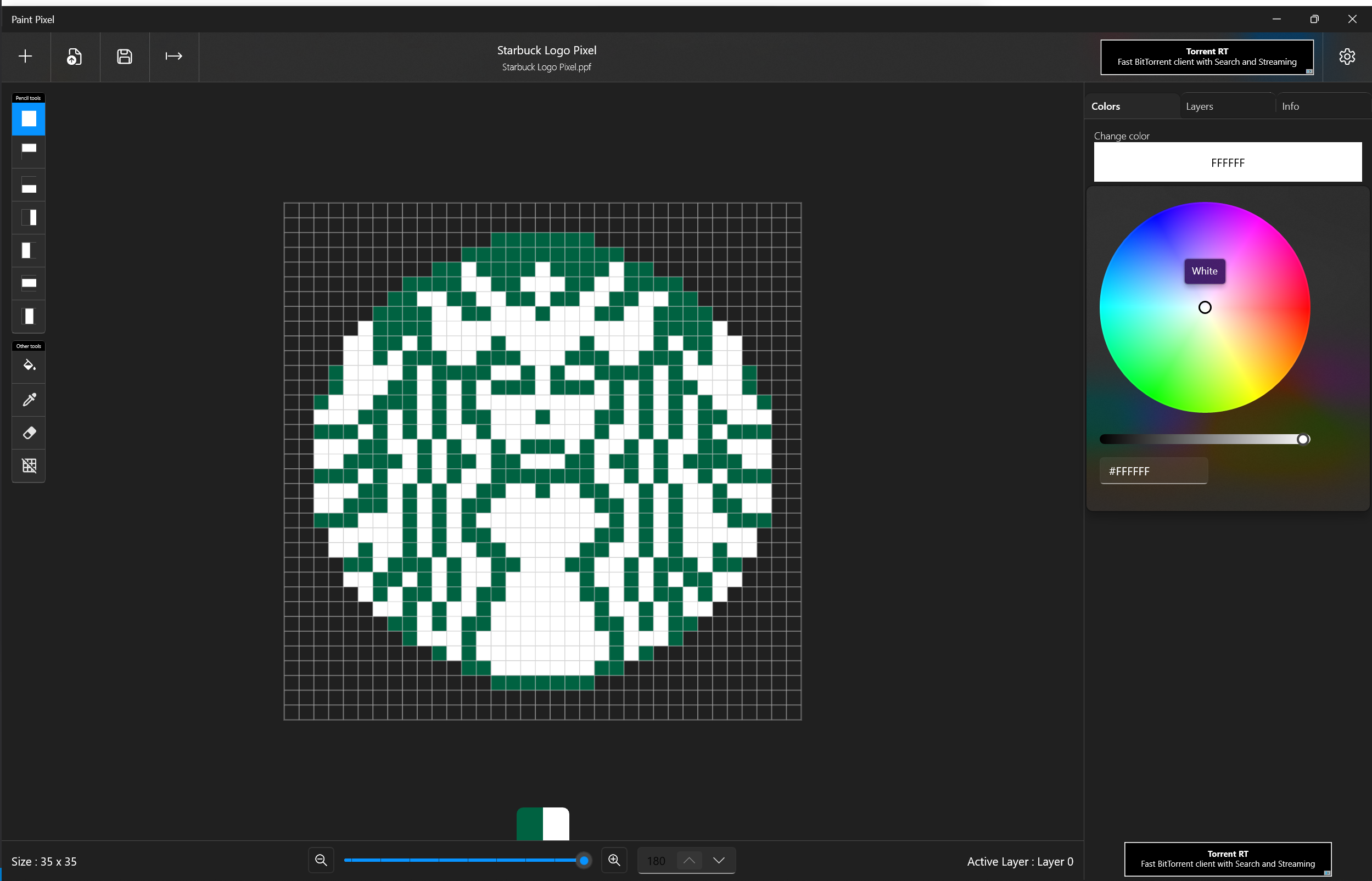Save the Starbuck Logo Pixel project

click(124, 56)
